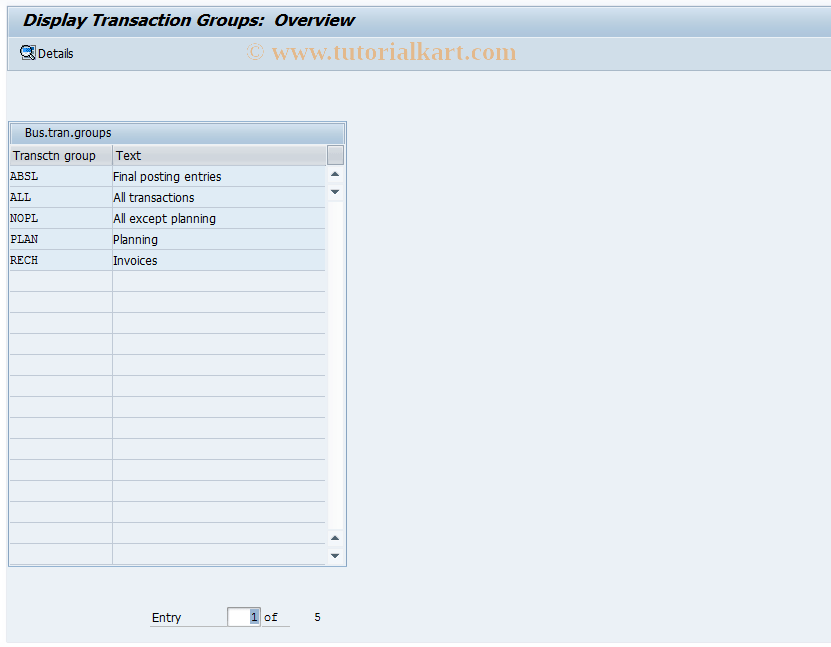Click the Entry label

[x=165, y=618]
